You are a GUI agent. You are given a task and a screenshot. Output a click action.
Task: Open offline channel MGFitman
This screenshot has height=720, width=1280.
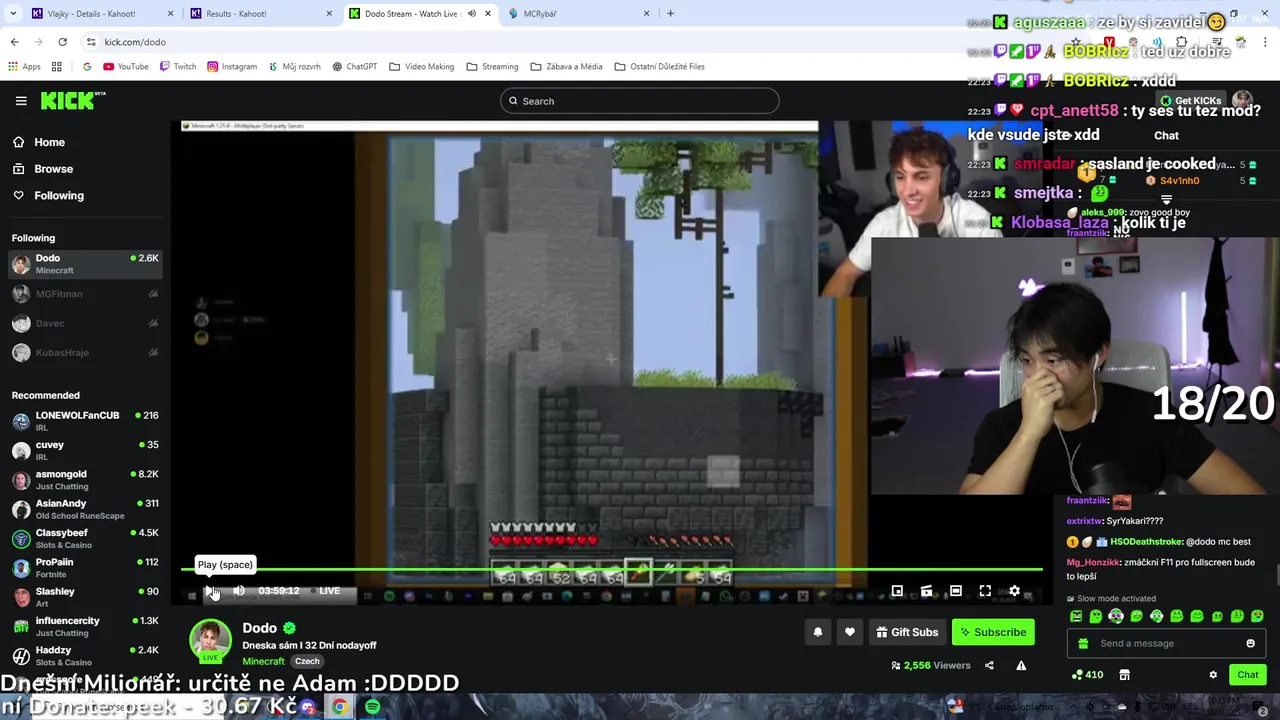click(86, 294)
